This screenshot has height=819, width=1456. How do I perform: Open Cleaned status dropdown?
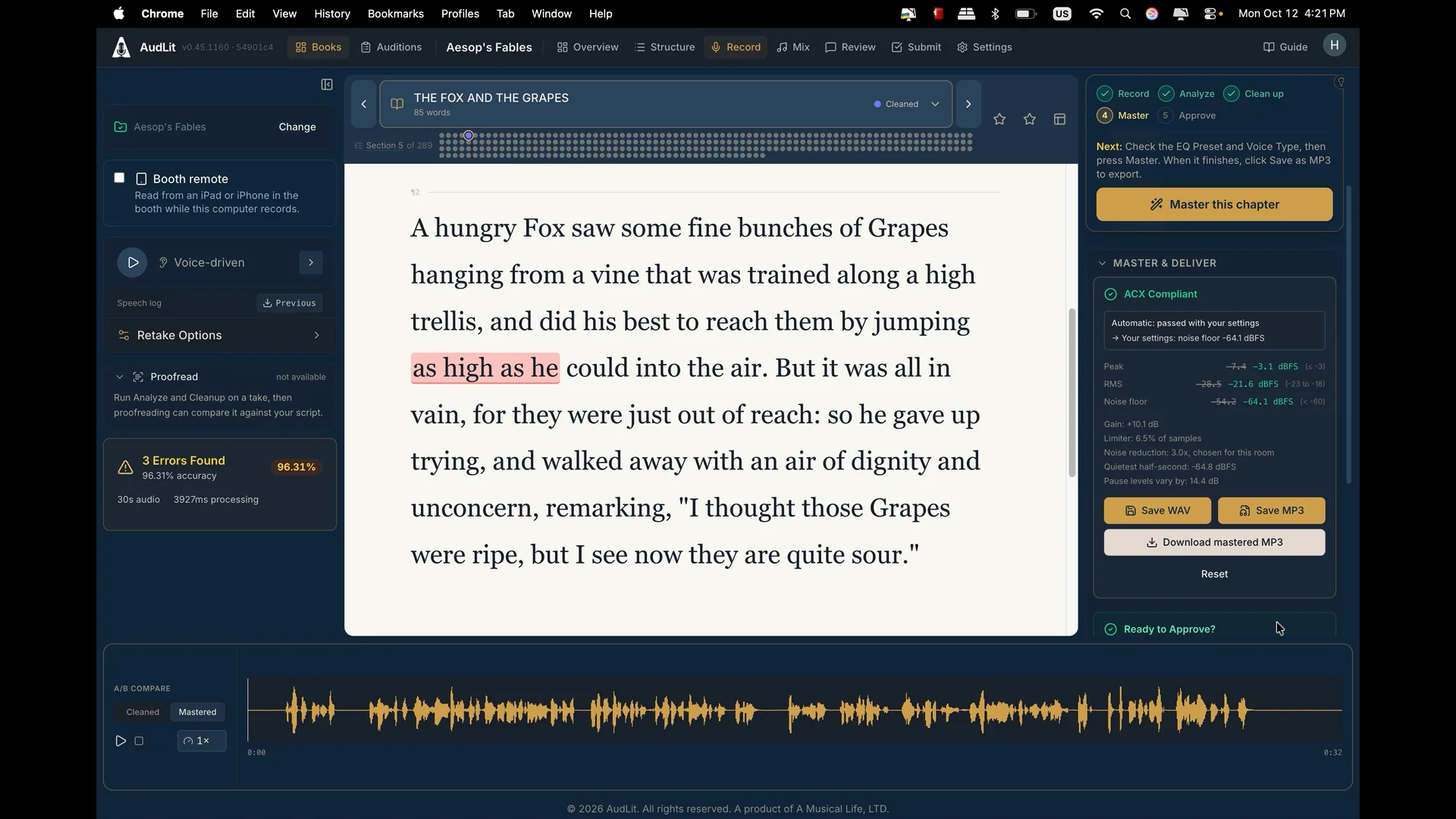pyautogui.click(x=907, y=104)
